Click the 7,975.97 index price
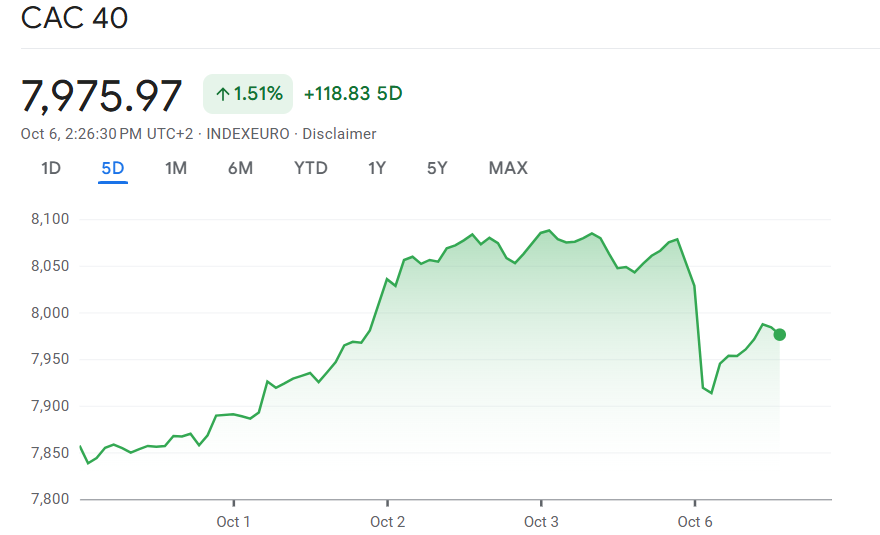Viewport: 880px width, 535px height. point(102,95)
